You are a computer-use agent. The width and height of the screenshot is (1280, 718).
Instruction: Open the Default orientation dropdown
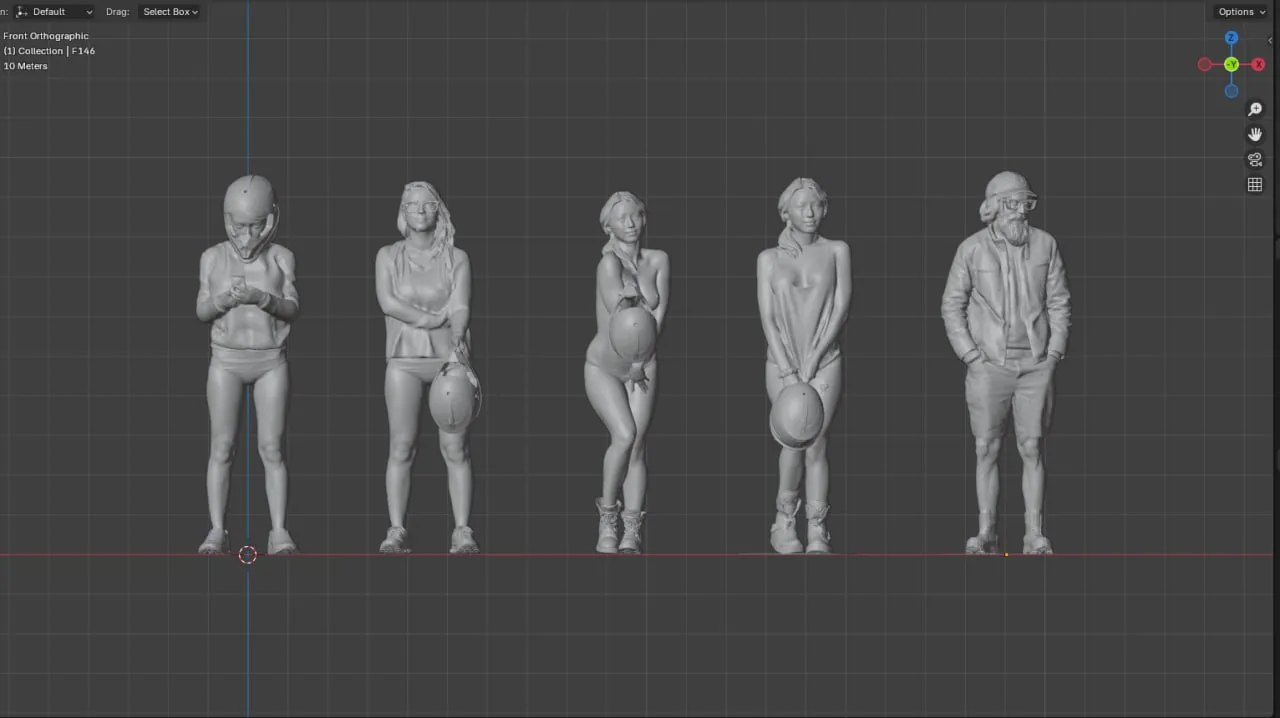[x=55, y=12]
